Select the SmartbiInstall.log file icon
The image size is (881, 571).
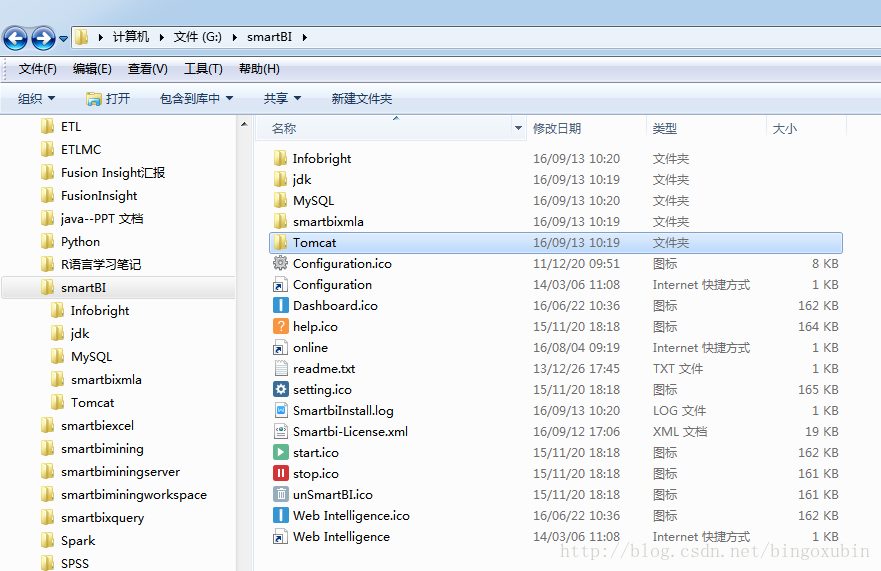coord(280,411)
